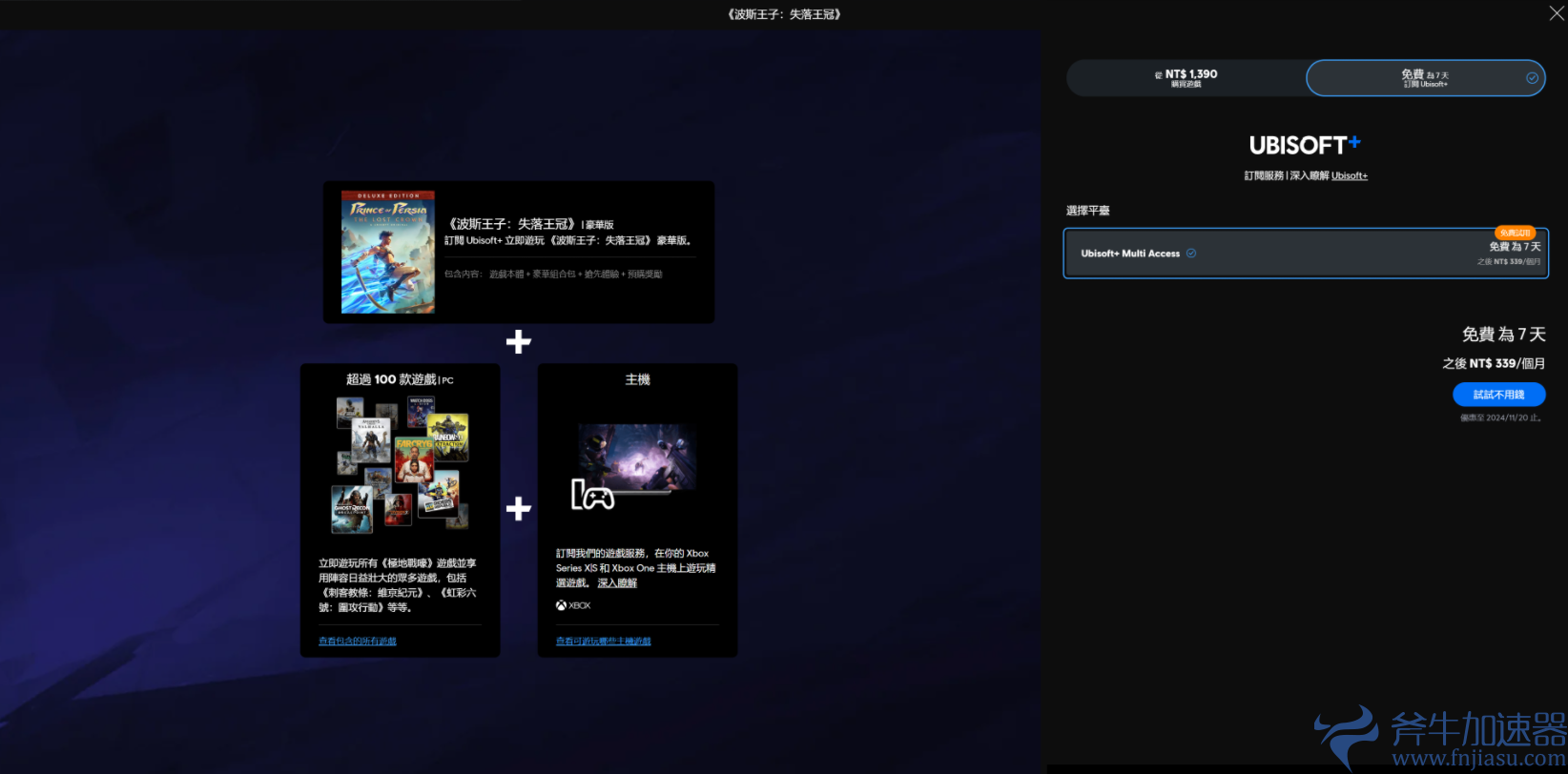Choose the Ubisoft+ Multi Access platform option
The width and height of the screenshot is (1568, 774).
click(x=1306, y=254)
